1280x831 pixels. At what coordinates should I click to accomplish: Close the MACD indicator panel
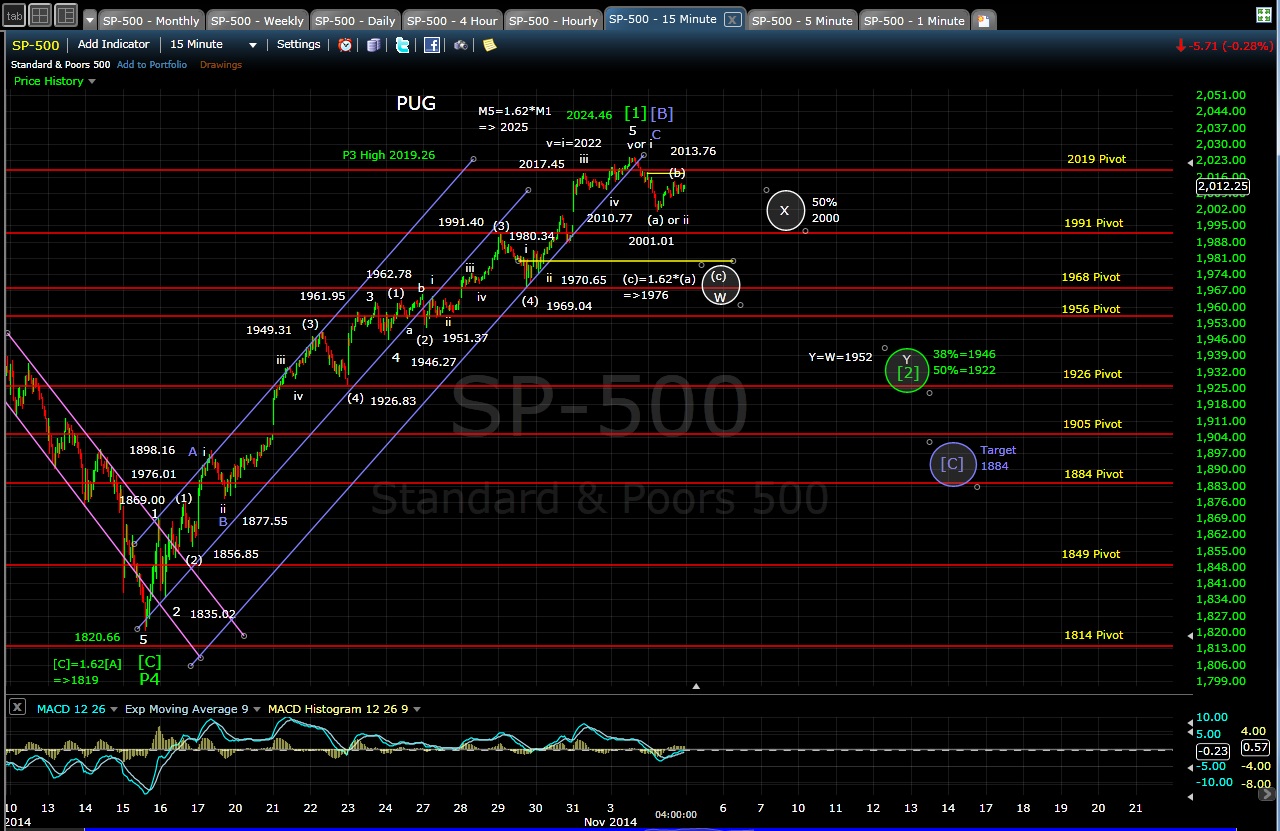(x=17, y=708)
